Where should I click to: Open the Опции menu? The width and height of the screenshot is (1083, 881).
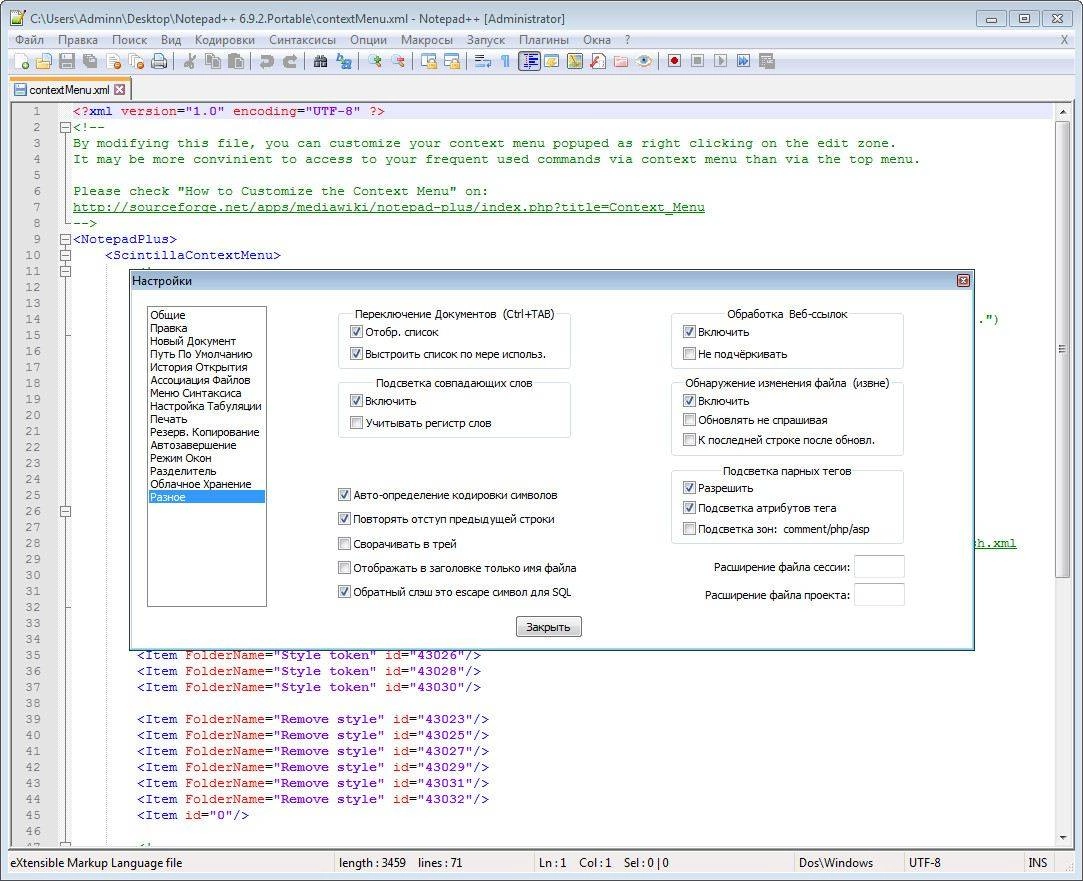click(x=368, y=40)
